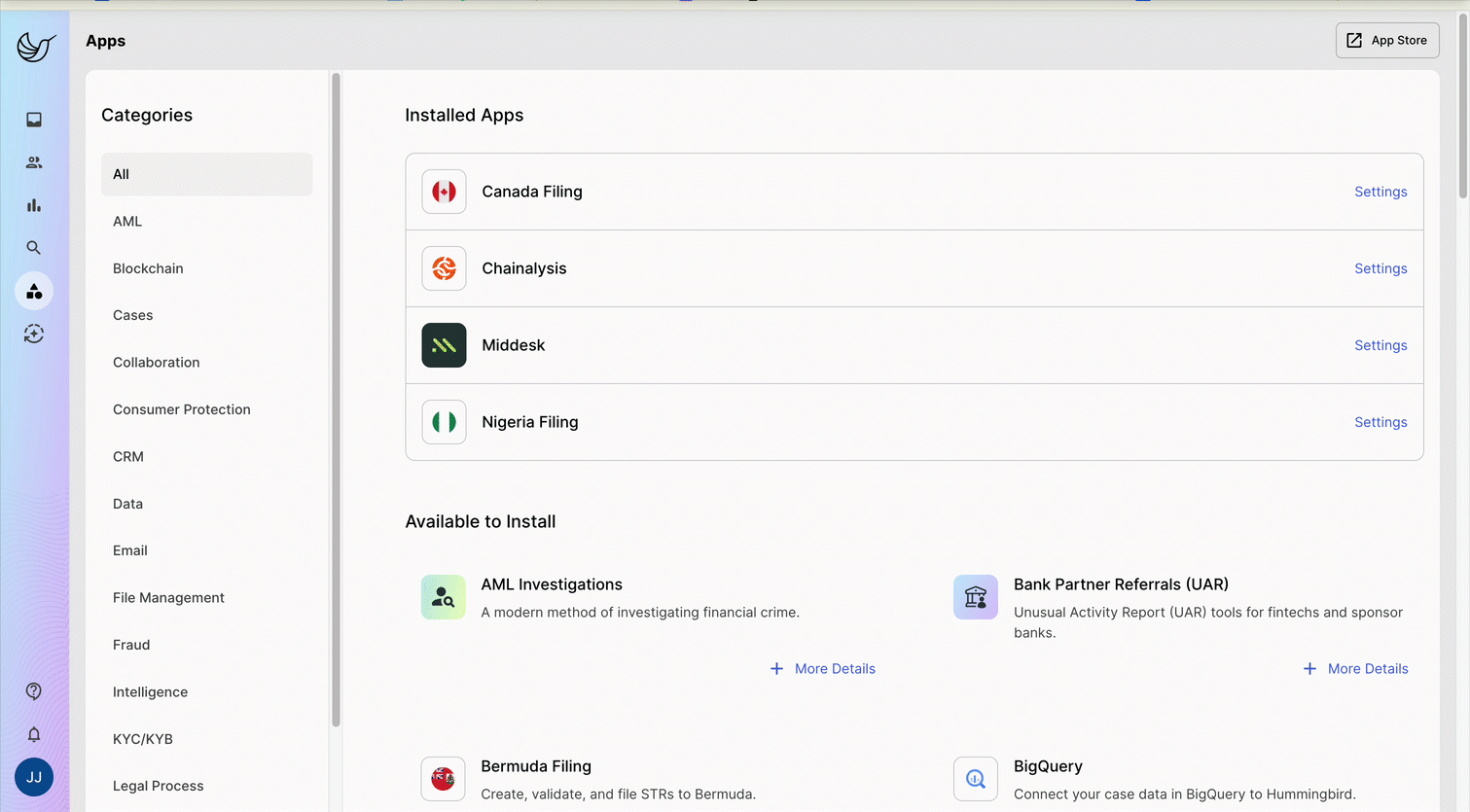Open Chainalysis Settings link
The image size is (1470, 812).
point(1380,268)
